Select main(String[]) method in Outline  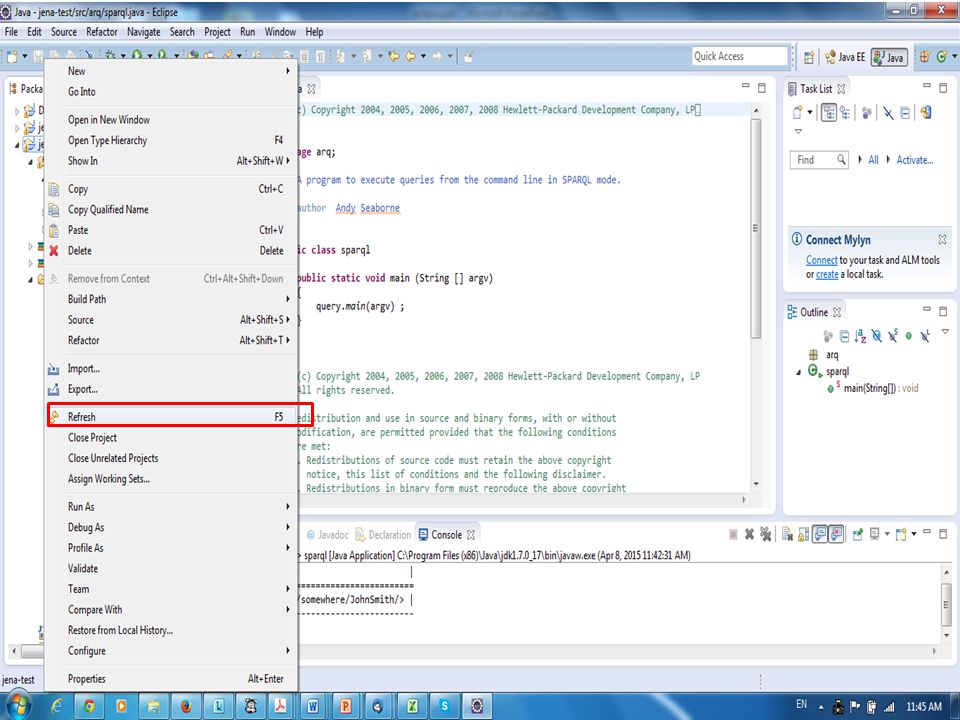[872, 388]
